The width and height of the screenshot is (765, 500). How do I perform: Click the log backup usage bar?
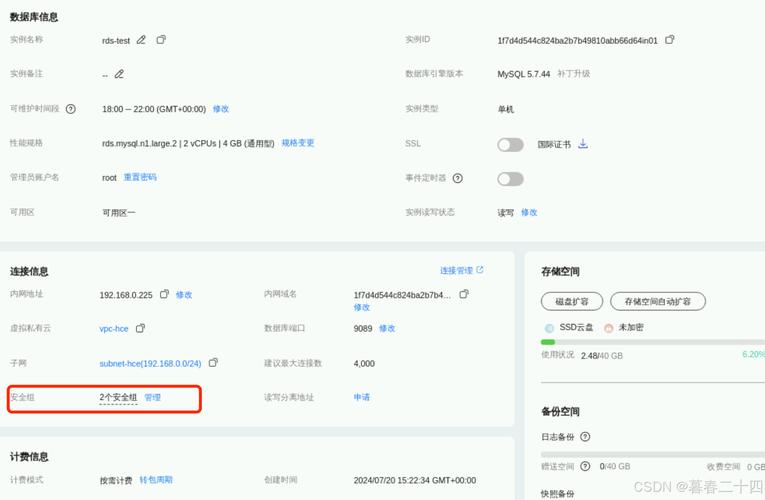point(653,454)
